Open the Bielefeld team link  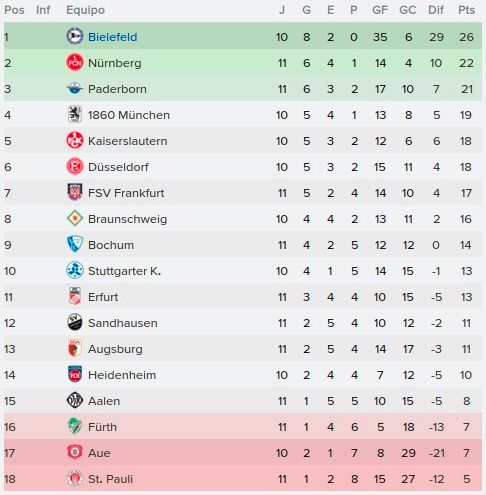(113, 37)
